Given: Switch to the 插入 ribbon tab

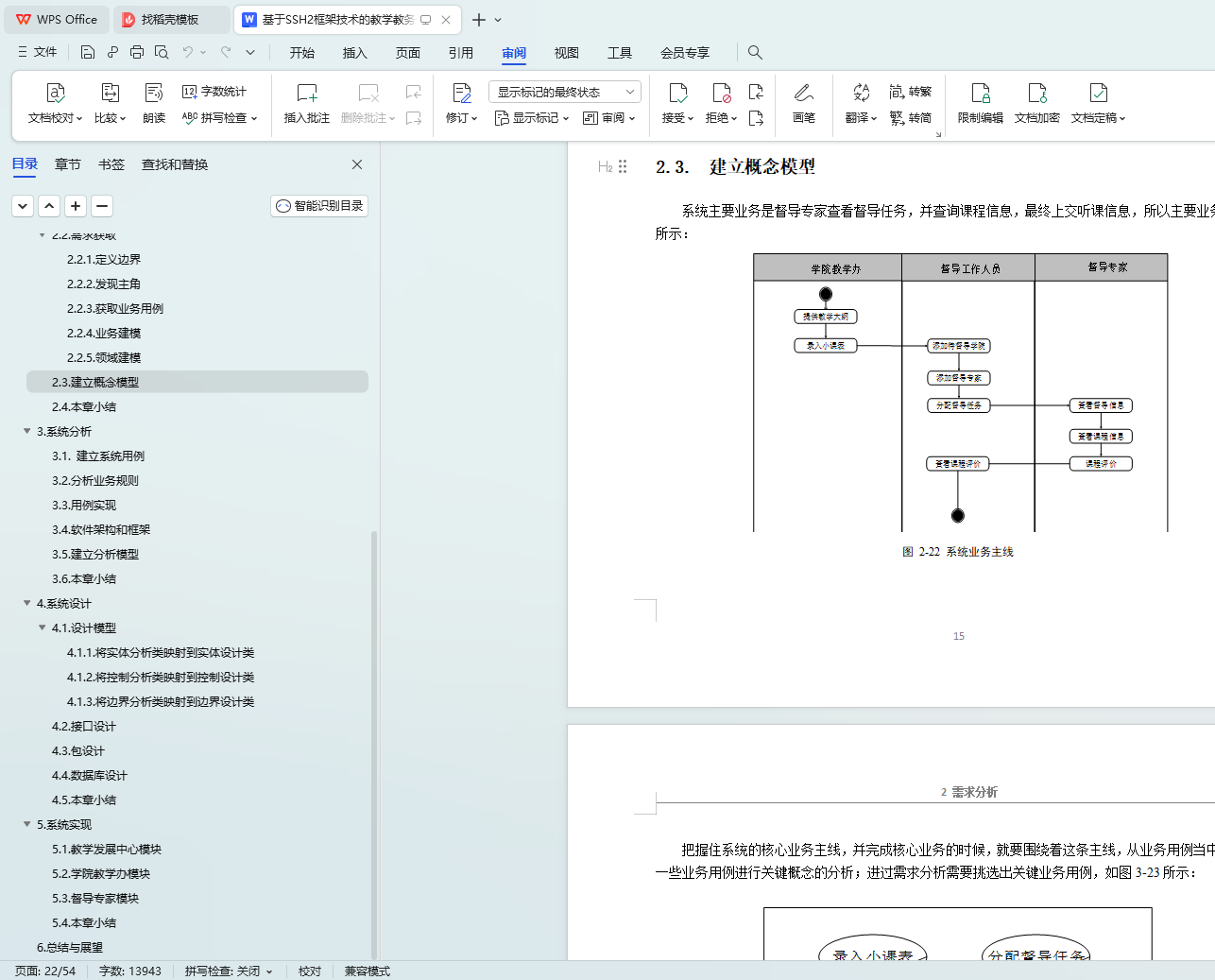Looking at the screenshot, I should tap(355, 53).
